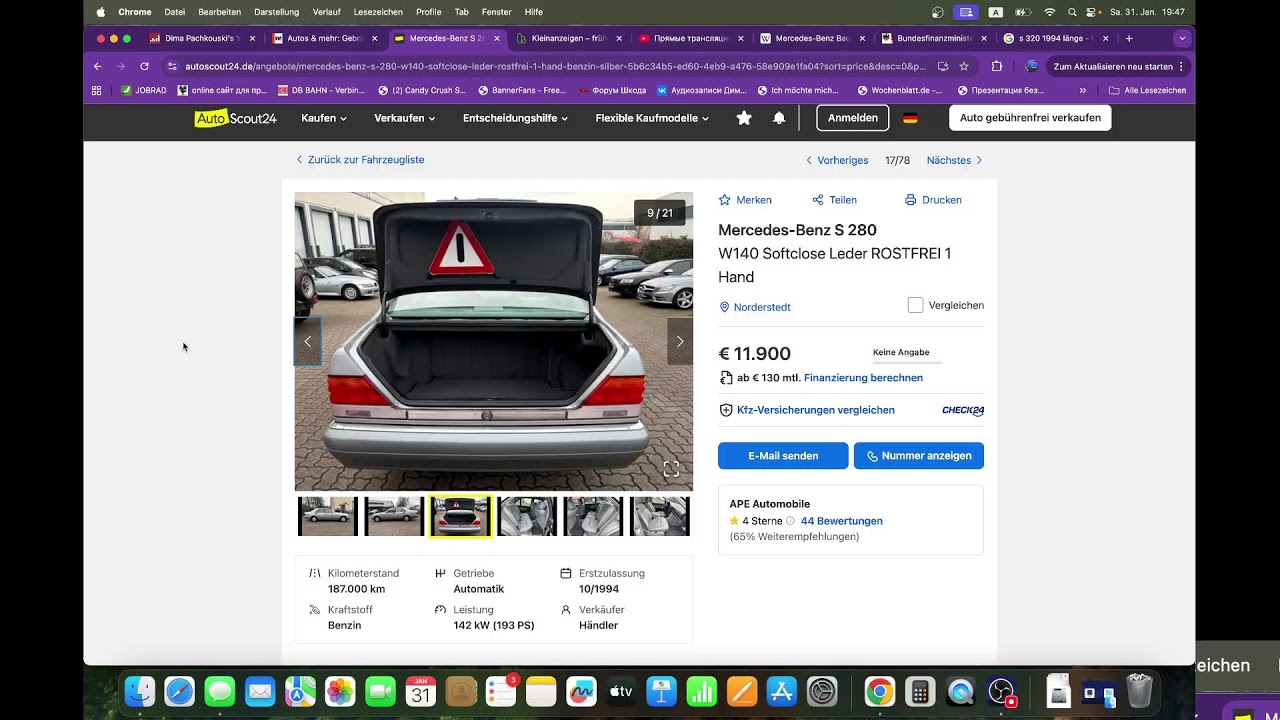This screenshot has width=1280, height=720.
Task: Open the Flexible Kaufmodelle dropdown
Action: pos(652,118)
